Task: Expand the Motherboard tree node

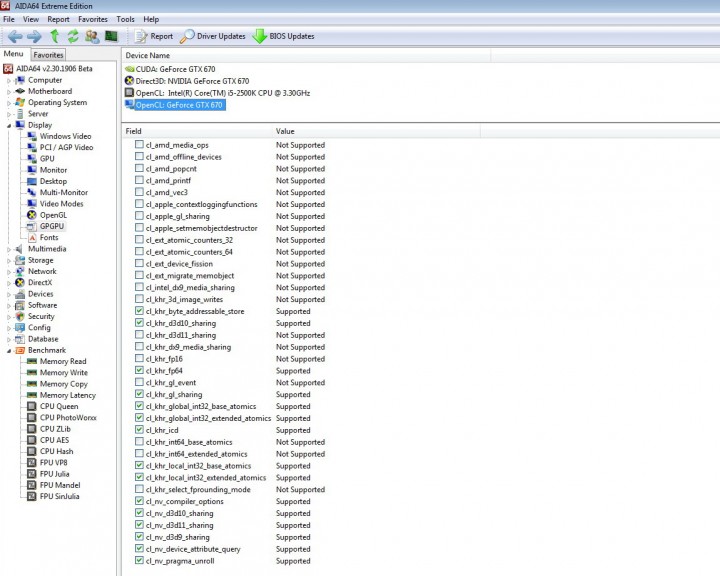Action: 9,91
